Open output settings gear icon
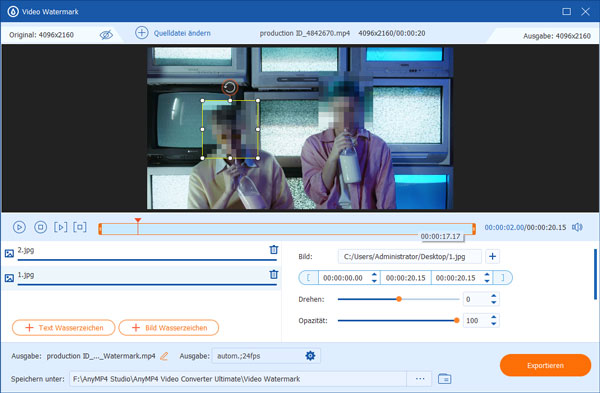The image size is (600, 393). [310, 356]
